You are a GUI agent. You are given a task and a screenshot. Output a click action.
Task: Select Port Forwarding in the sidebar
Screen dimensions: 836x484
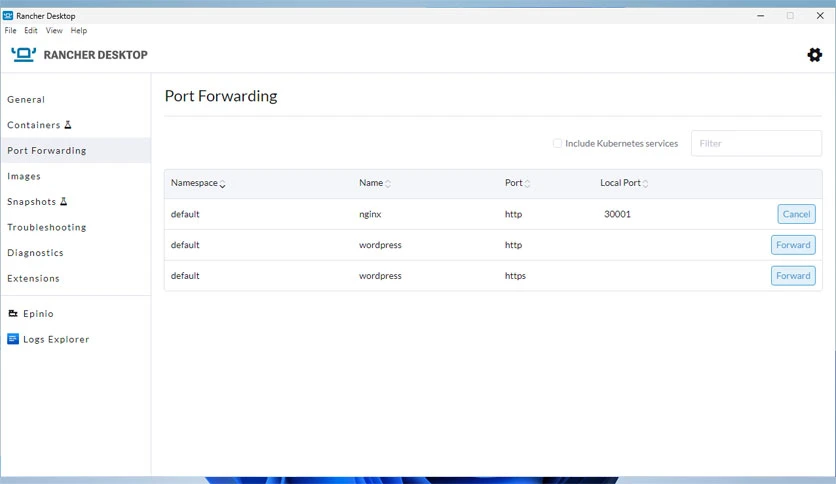[76, 150]
